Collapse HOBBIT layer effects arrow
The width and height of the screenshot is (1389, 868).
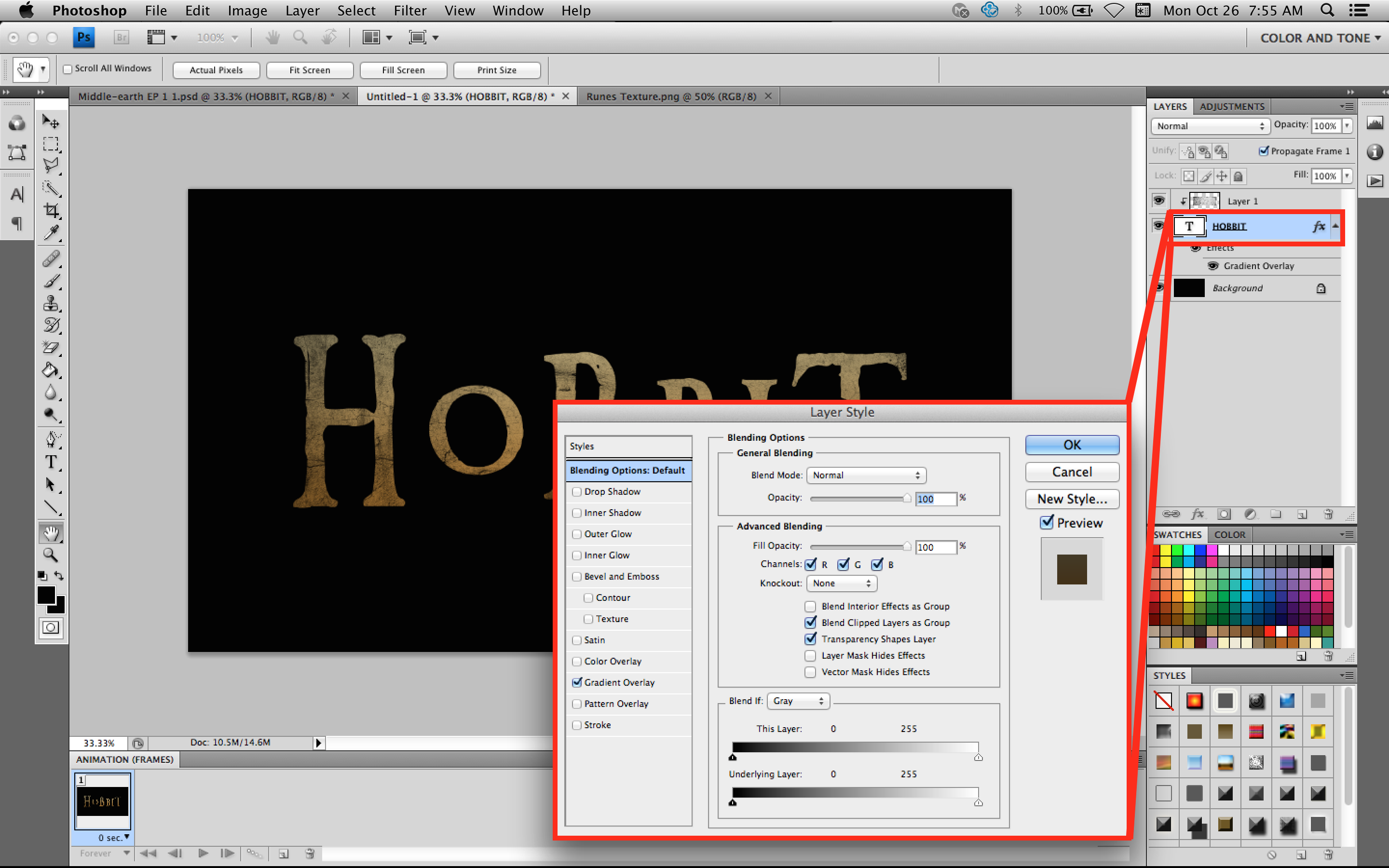coord(1335,226)
